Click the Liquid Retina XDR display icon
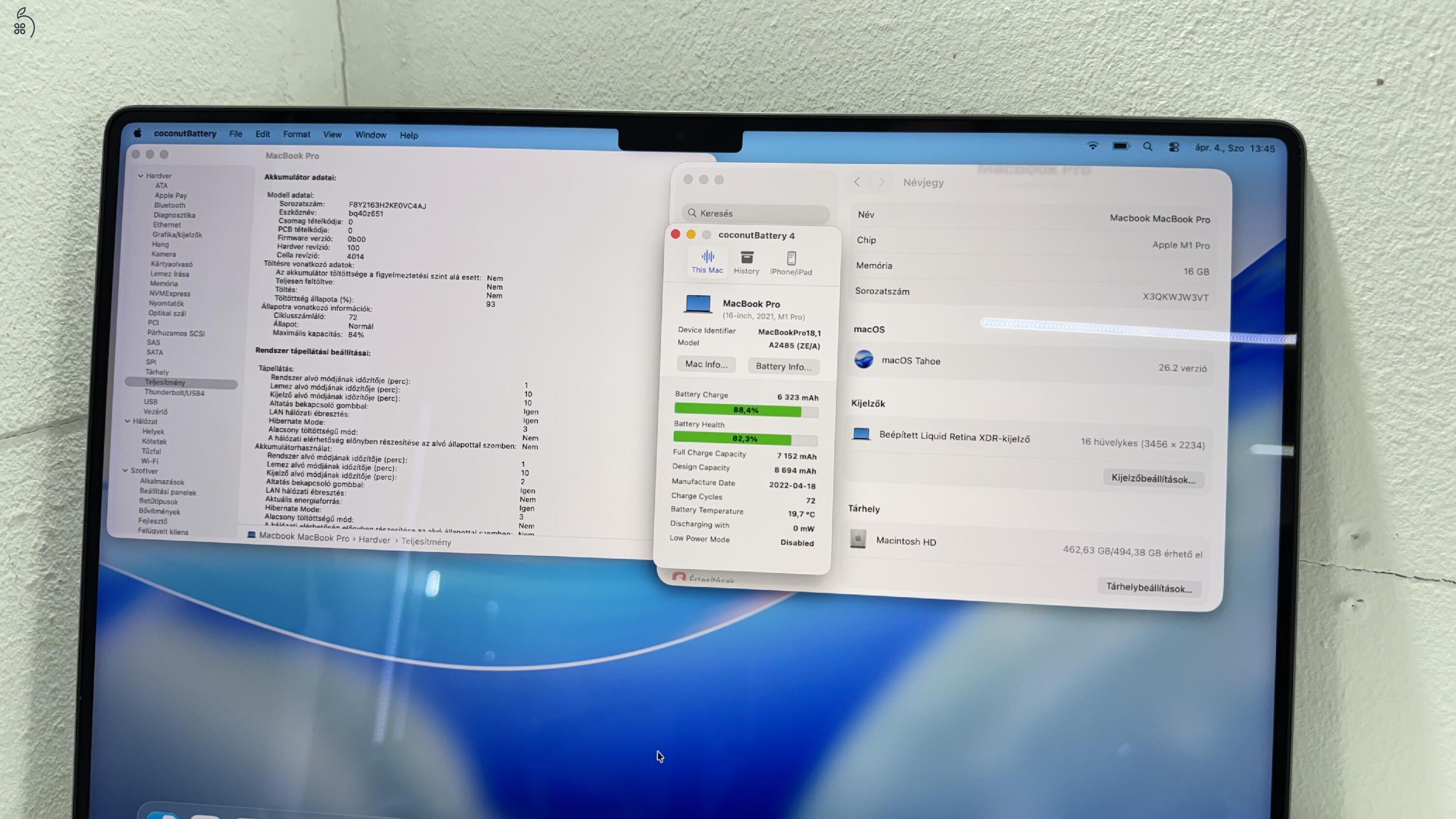Viewport: 1456px width, 819px height. 860,434
